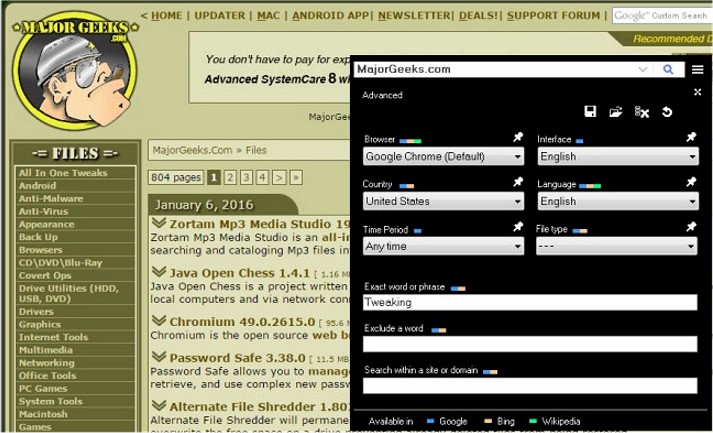Click the MajorGeeks.Com breadcrumb link
The width and height of the screenshot is (713, 433).
[x=192, y=151]
